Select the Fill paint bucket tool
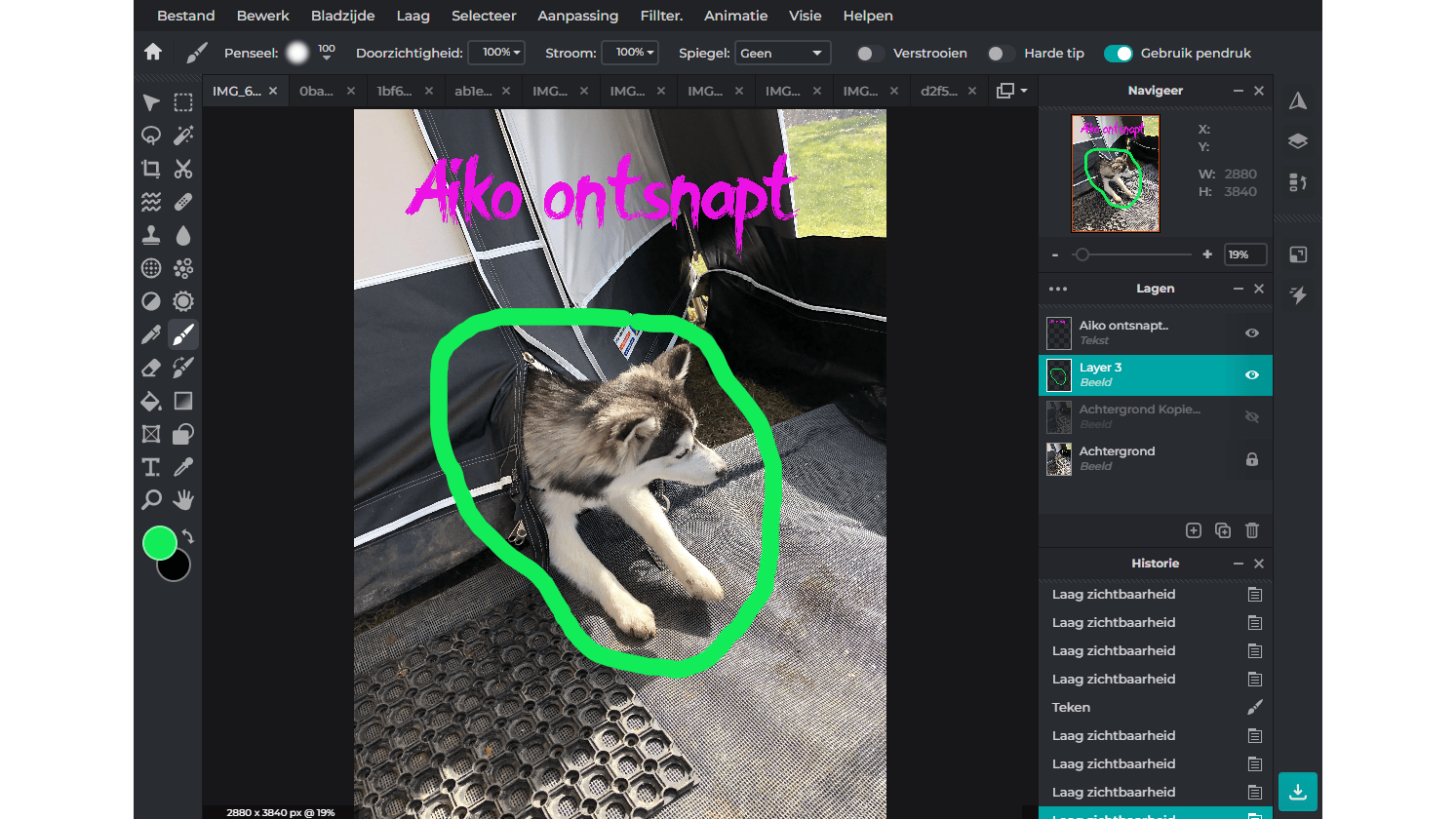 coord(151,401)
